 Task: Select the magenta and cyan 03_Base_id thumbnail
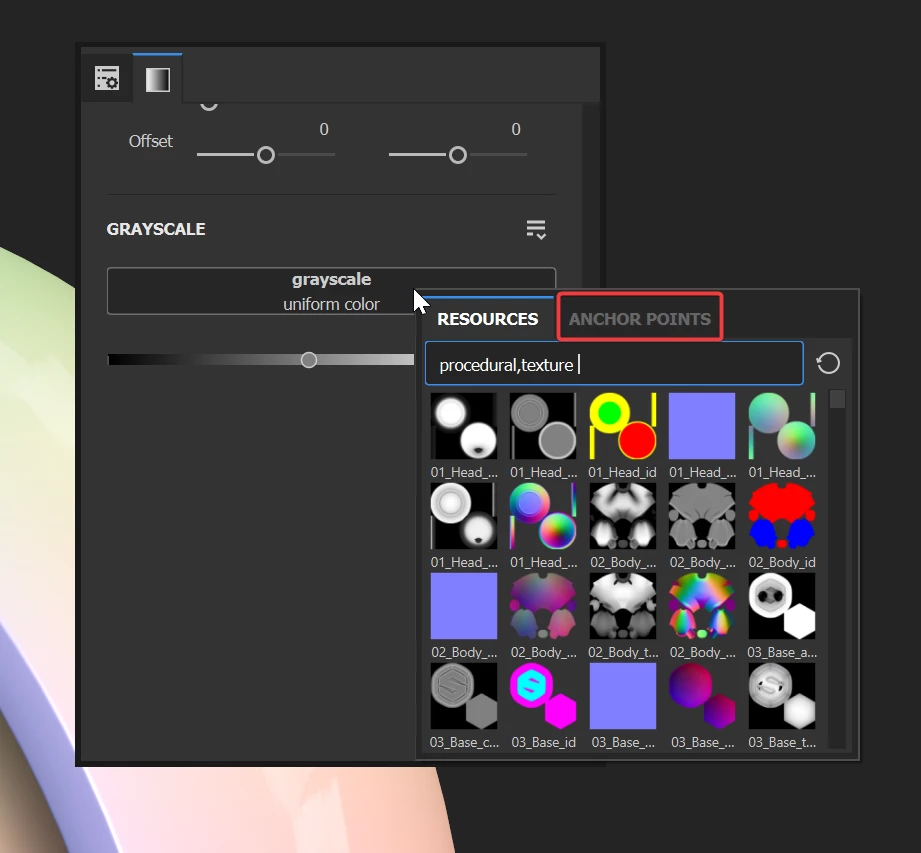pos(543,696)
